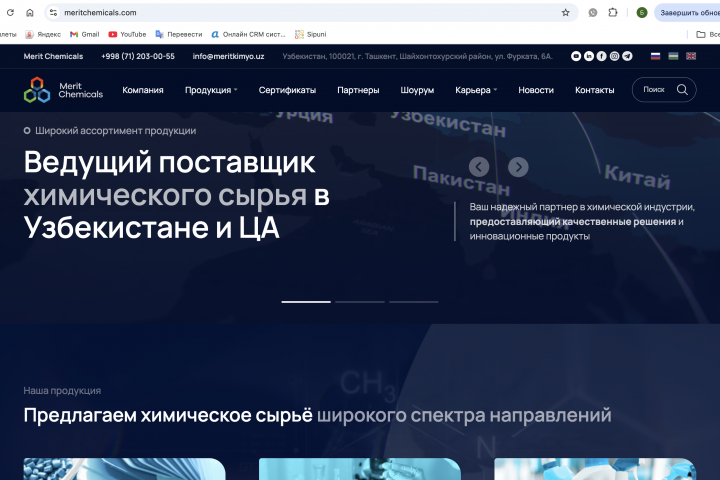Open the company YouTube social icon

(576, 56)
